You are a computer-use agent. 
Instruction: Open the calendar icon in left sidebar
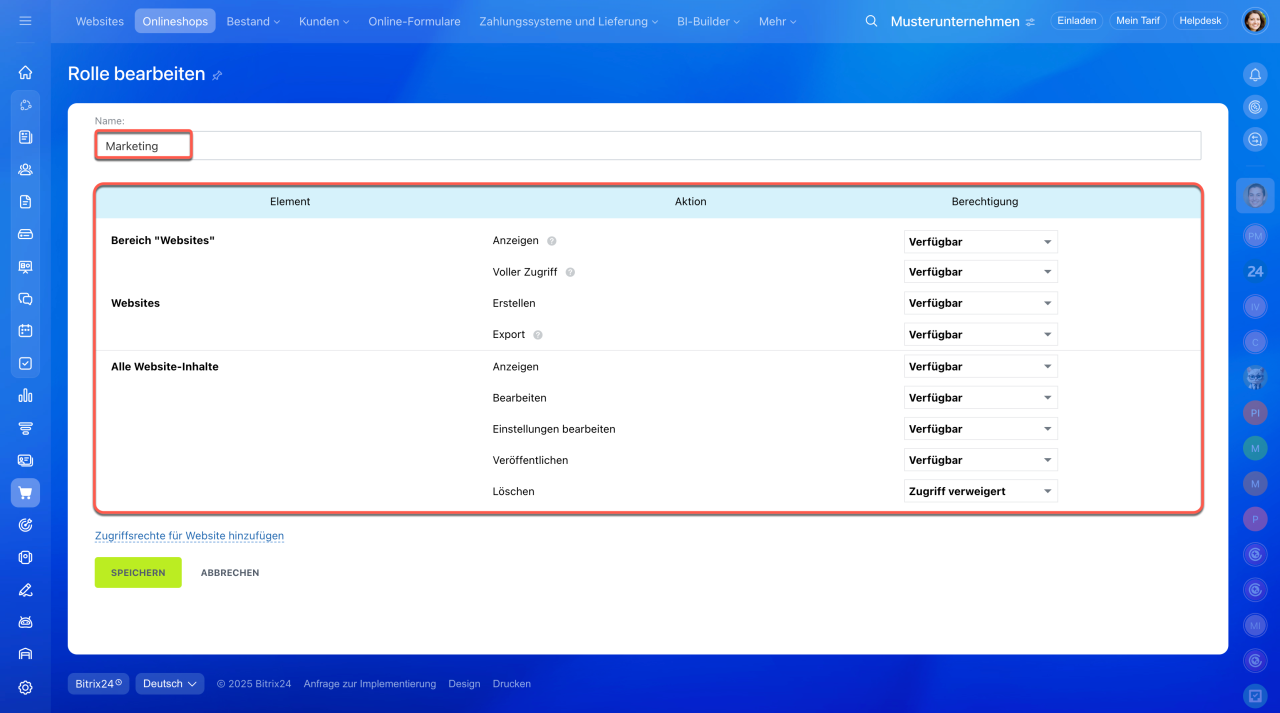click(x=25, y=331)
